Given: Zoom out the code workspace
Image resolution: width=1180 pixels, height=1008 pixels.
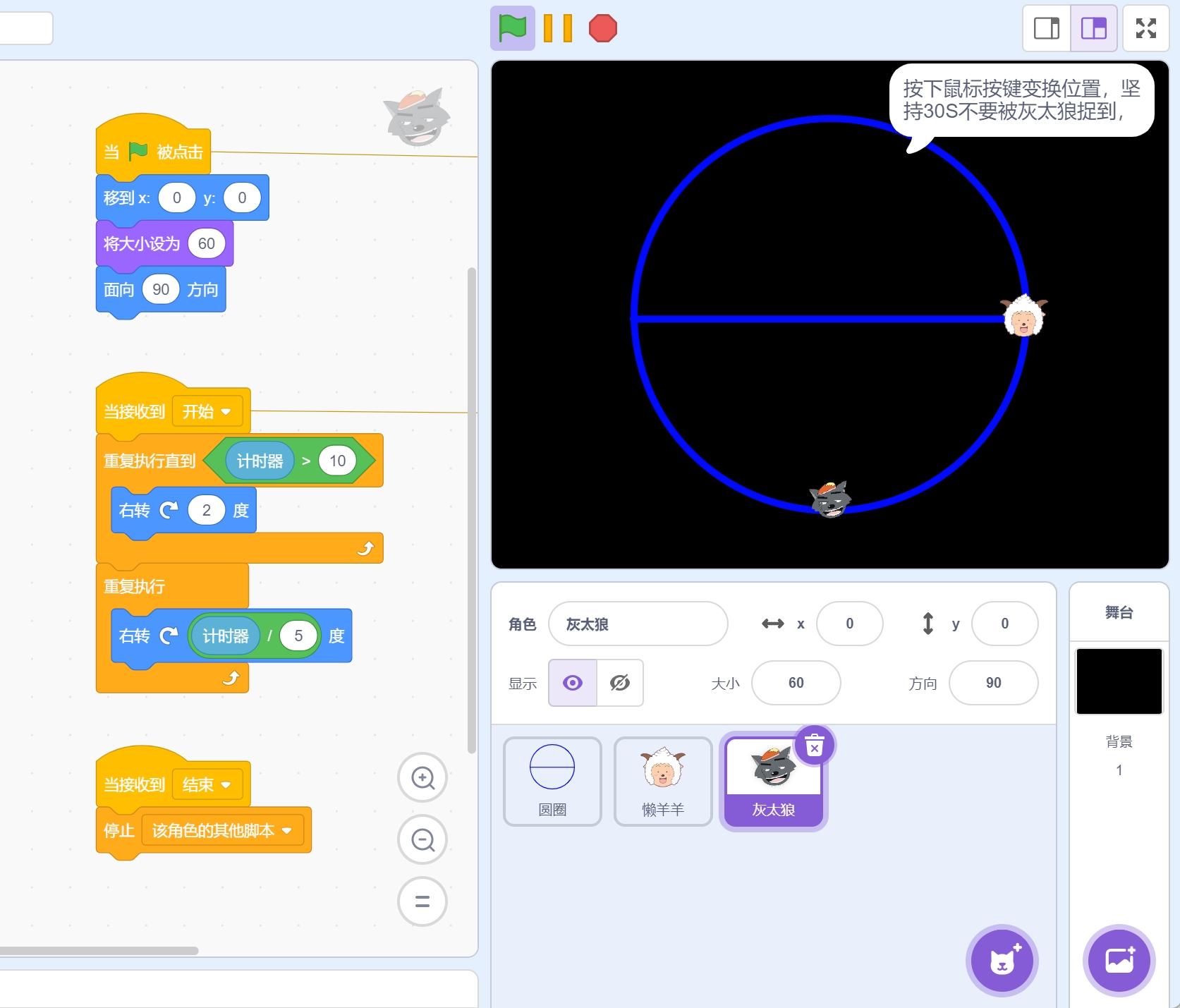Looking at the screenshot, I should [x=422, y=840].
